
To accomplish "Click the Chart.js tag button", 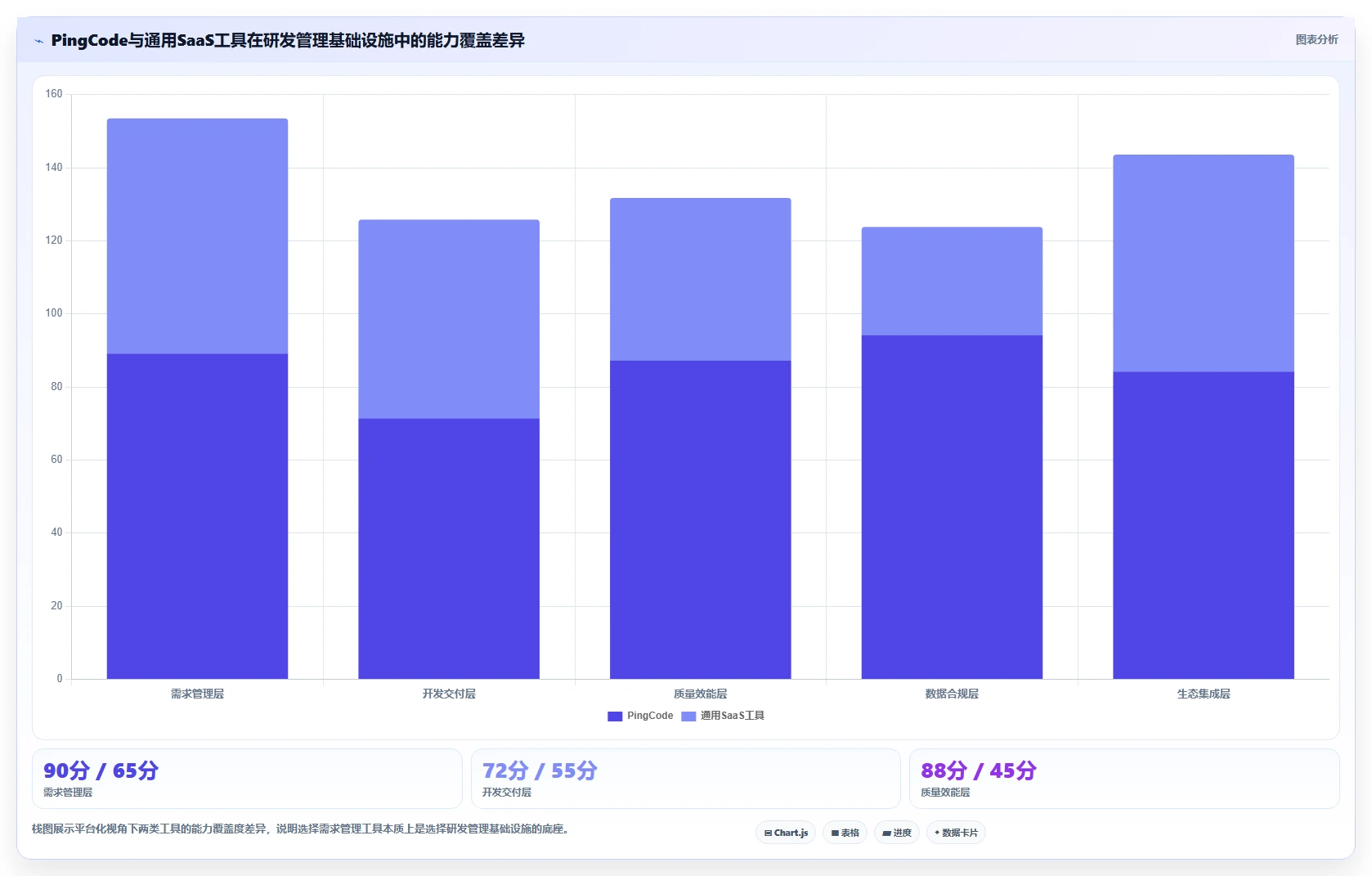I will coord(786,833).
